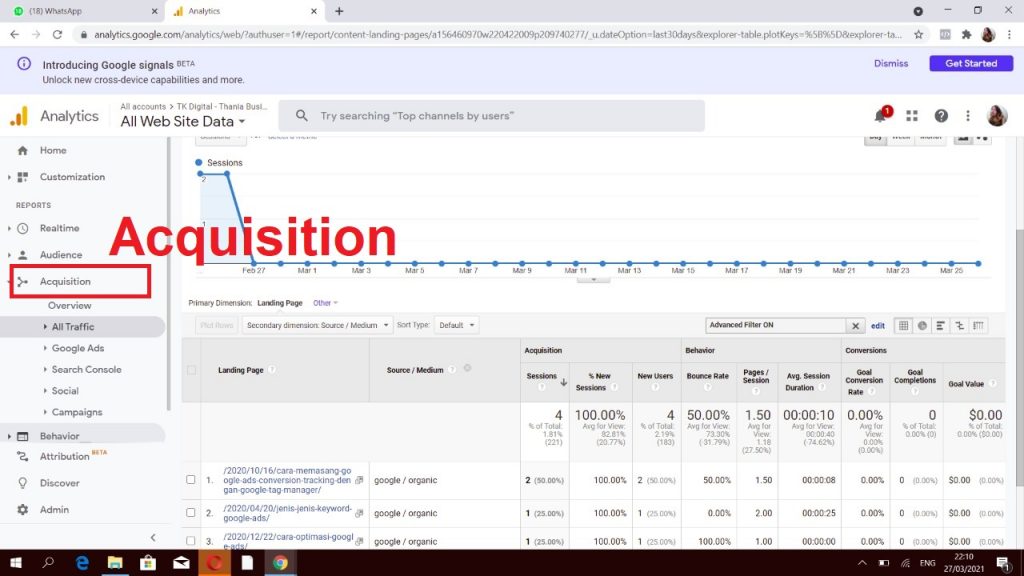The image size is (1024, 576).
Task: Switch to the comparison view icon
Action: (960, 325)
